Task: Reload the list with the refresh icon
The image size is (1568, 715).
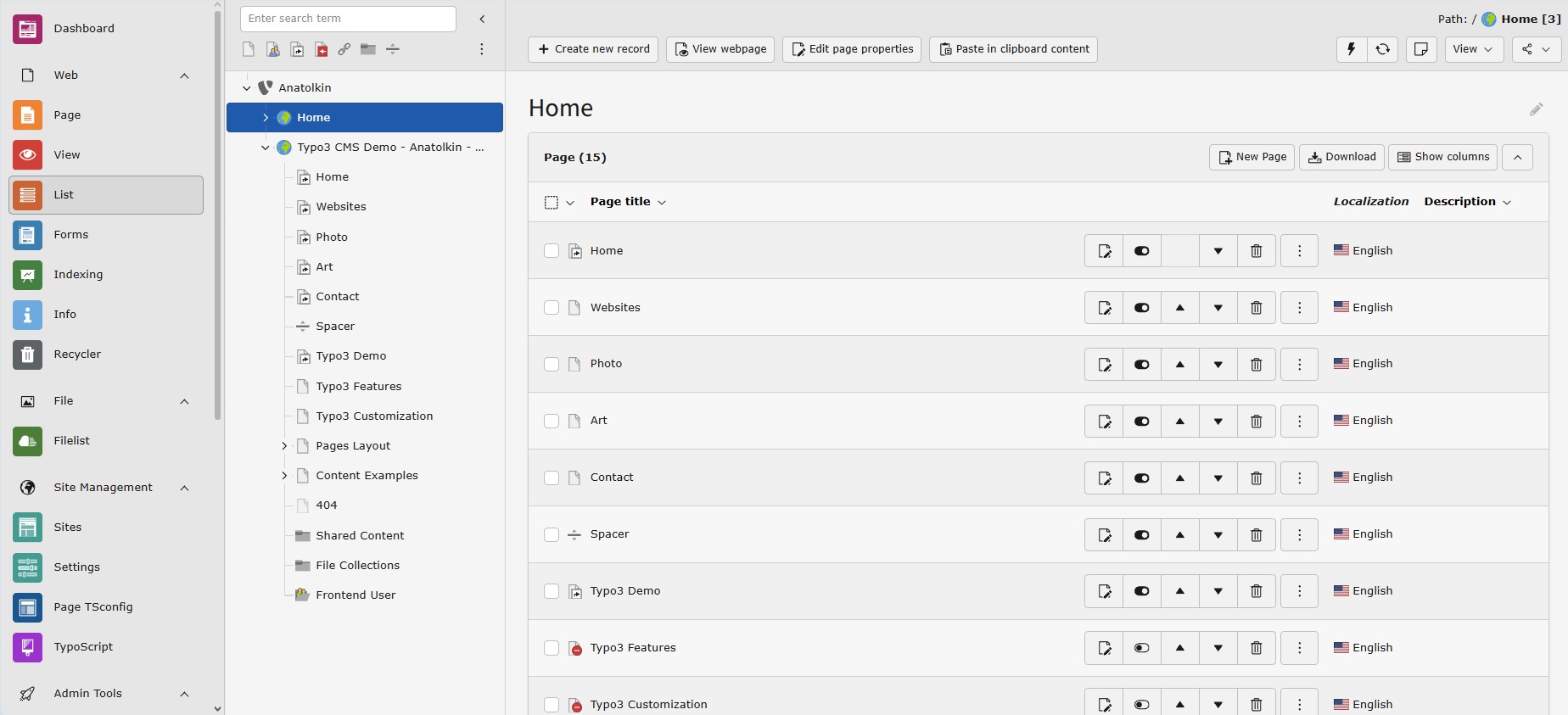Action: pyautogui.click(x=1382, y=49)
